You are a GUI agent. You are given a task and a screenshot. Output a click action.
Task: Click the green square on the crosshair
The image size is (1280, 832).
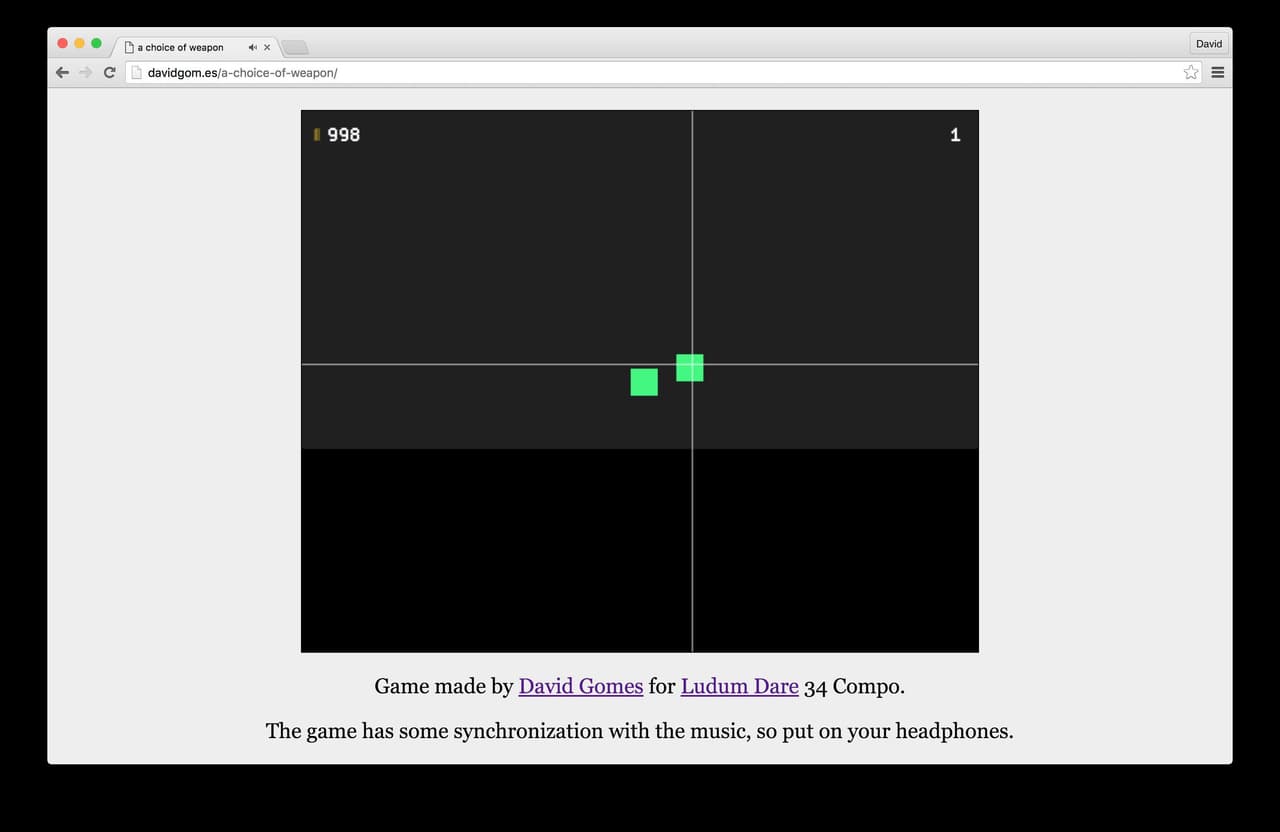pos(690,368)
